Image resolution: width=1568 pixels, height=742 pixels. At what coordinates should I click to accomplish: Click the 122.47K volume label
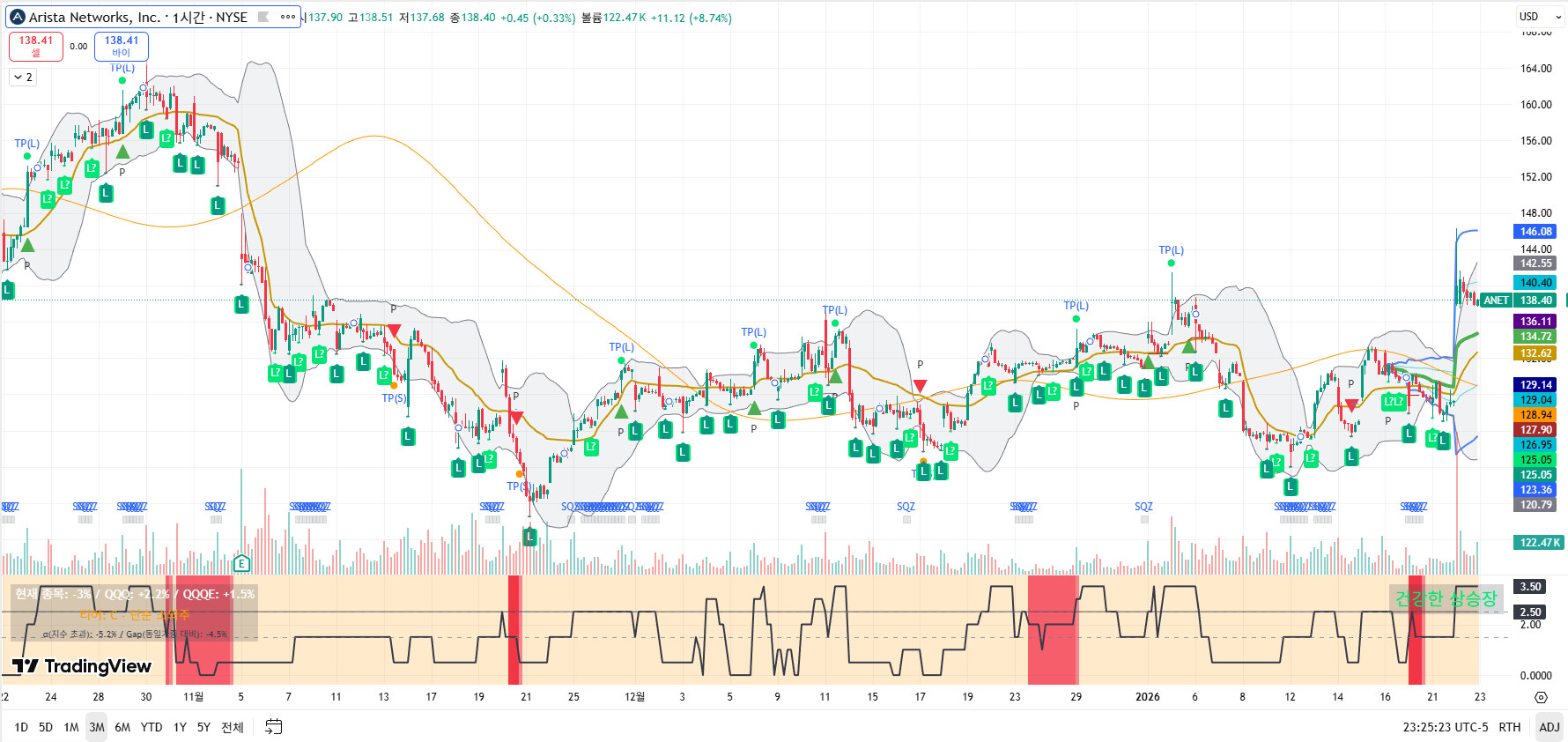point(1539,543)
